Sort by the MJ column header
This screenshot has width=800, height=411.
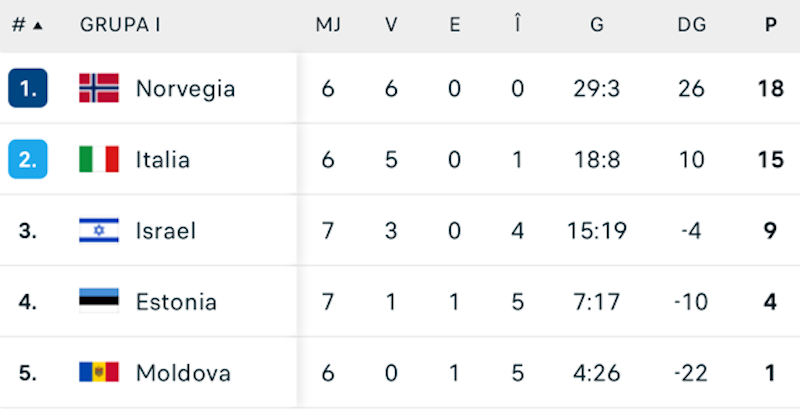328,25
